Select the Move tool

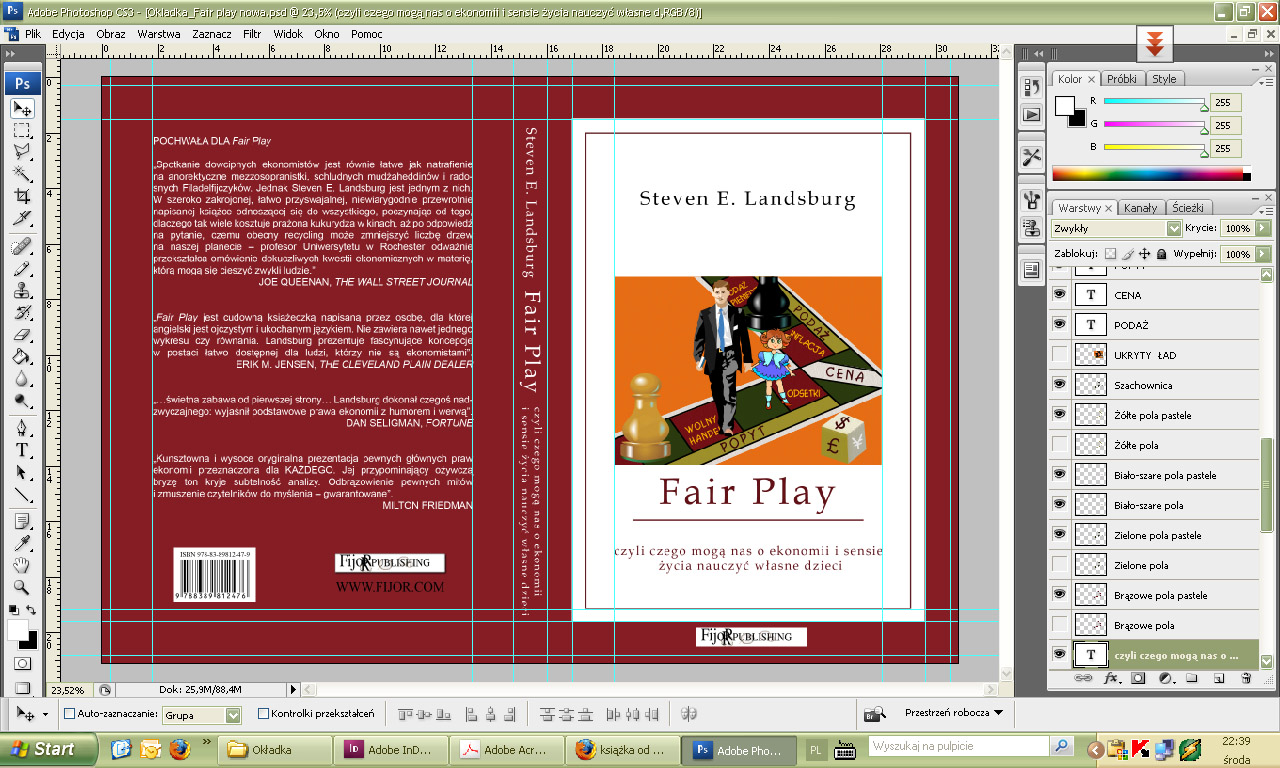coord(22,108)
